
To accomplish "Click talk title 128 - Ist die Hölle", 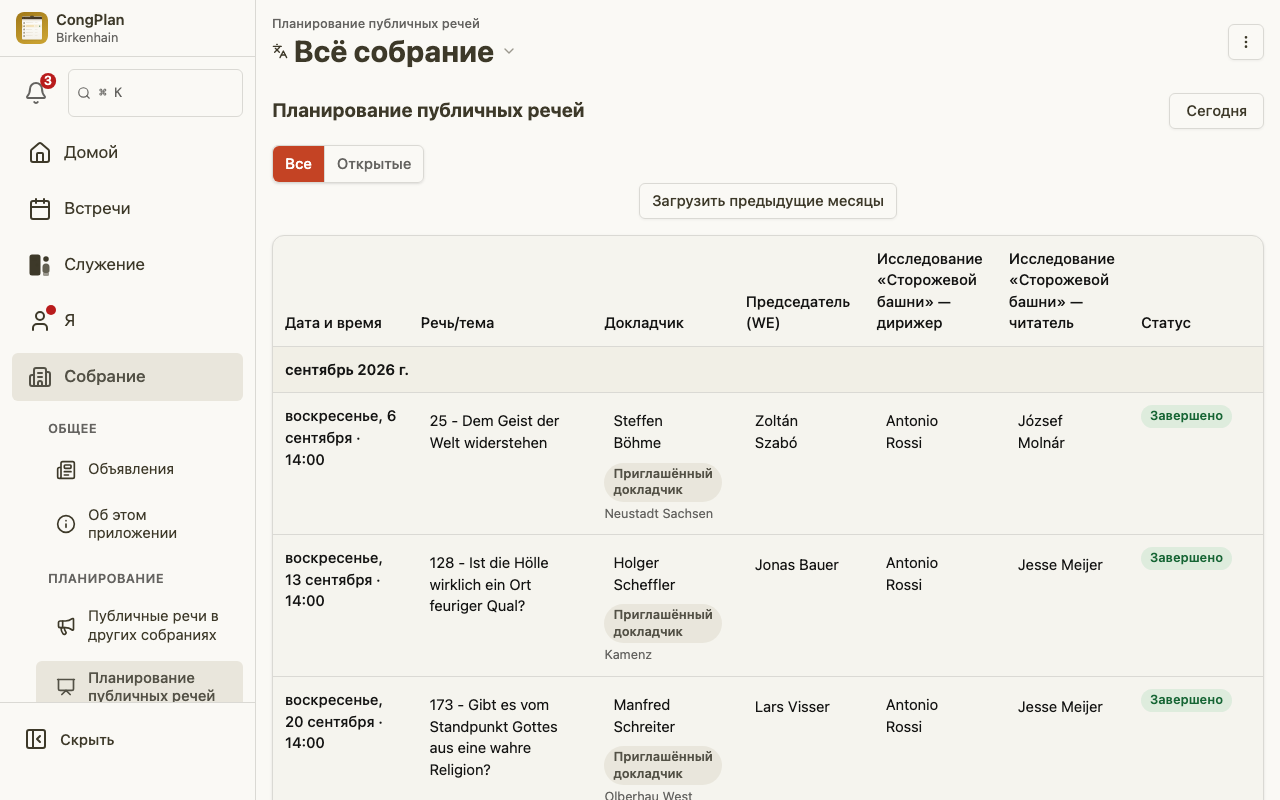I will [489, 585].
